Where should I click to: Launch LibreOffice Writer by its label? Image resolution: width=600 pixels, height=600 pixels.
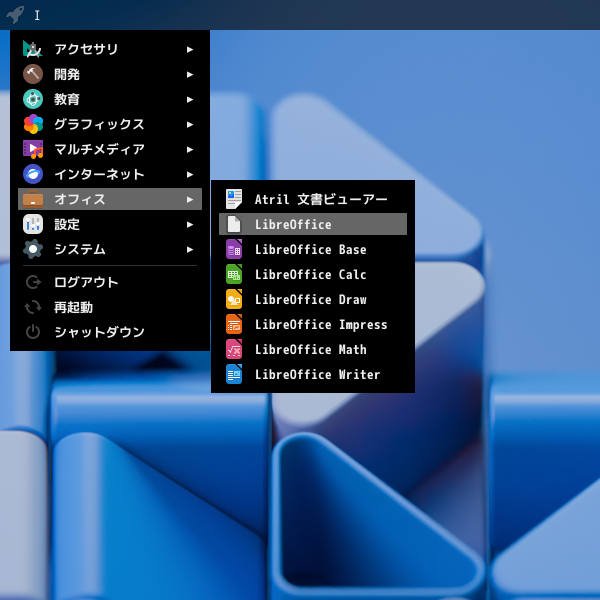pos(318,374)
